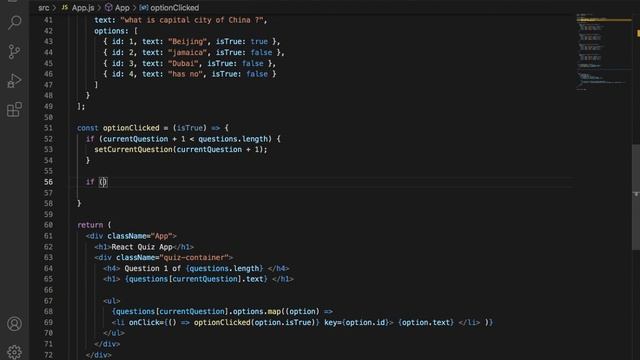This screenshot has height=360, width=640.
Task: Click the vertical editor scrollbar thumb
Action: click(636, 197)
